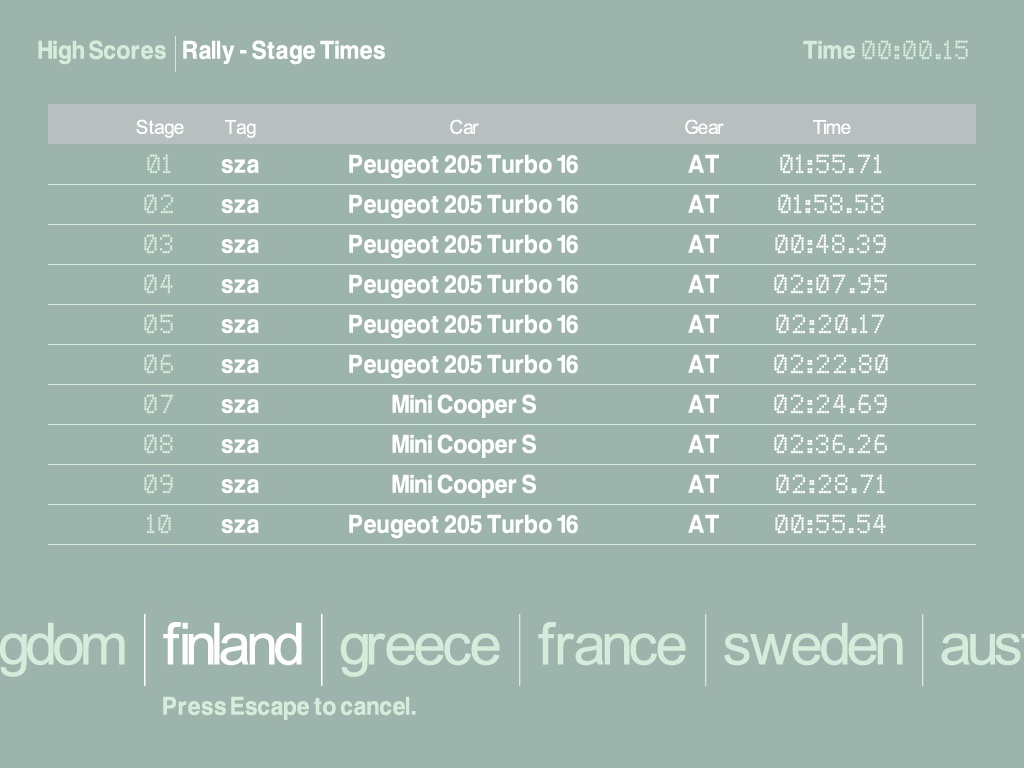Select stage 10 time 00:55.54
The image size is (1024, 768).
tap(830, 525)
